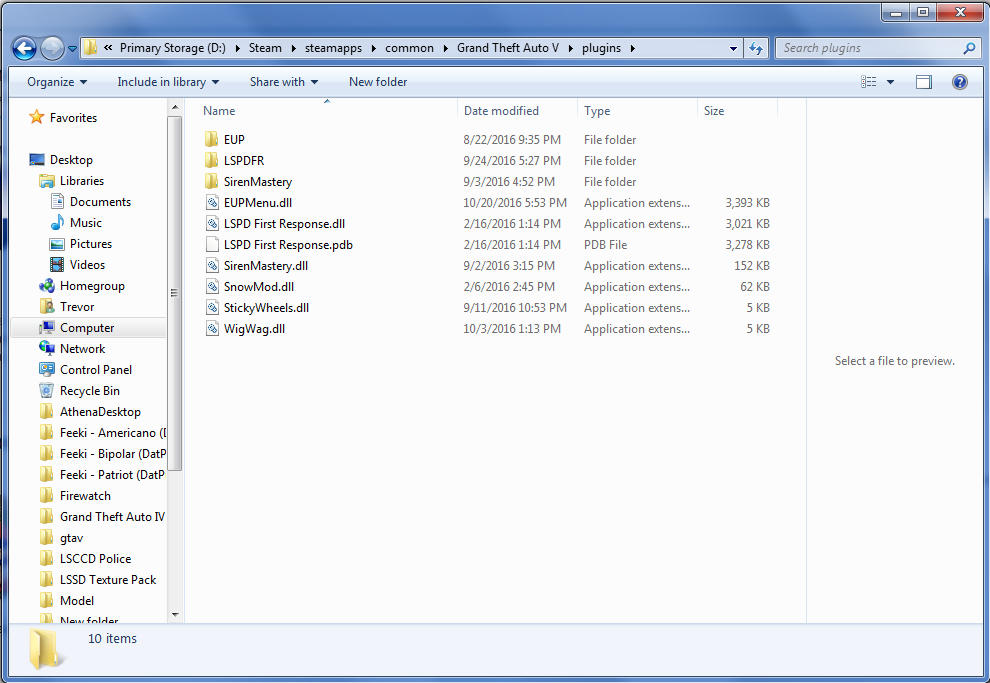Select the WigWag.dll file name
Screen dimensions: 990x683
[x=254, y=329]
